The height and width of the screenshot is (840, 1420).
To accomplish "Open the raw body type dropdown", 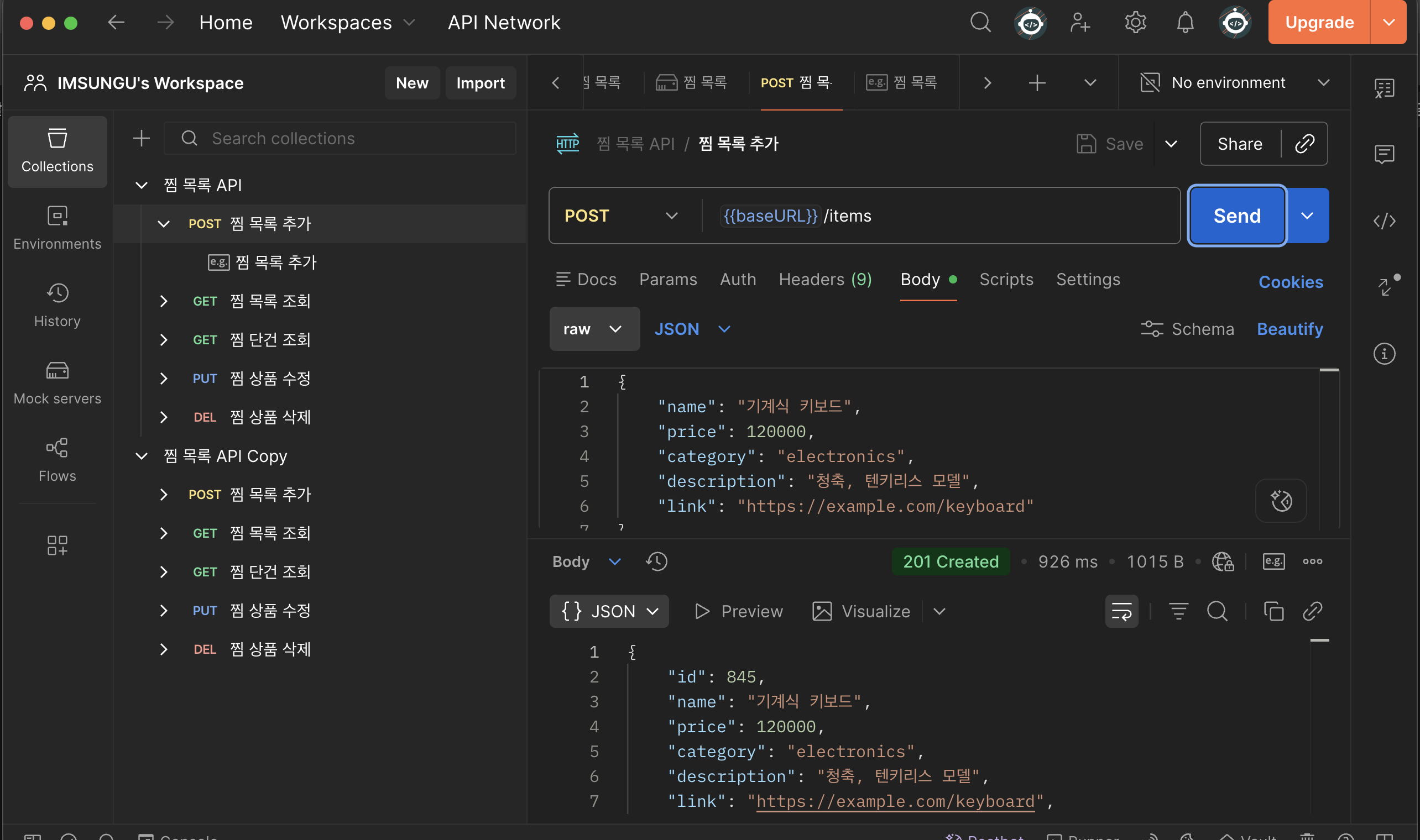I will (594, 329).
